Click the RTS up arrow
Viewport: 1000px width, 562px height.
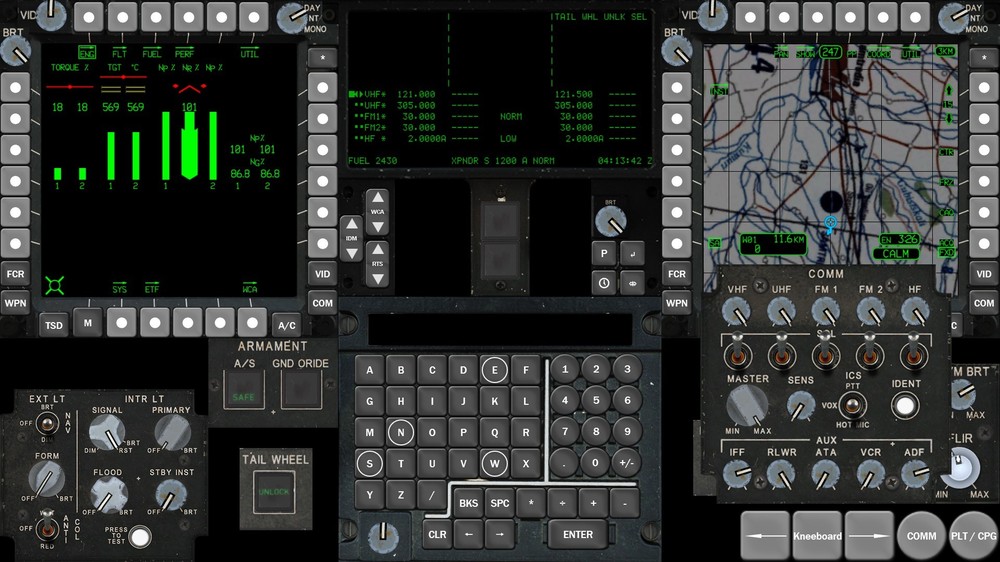[x=378, y=249]
